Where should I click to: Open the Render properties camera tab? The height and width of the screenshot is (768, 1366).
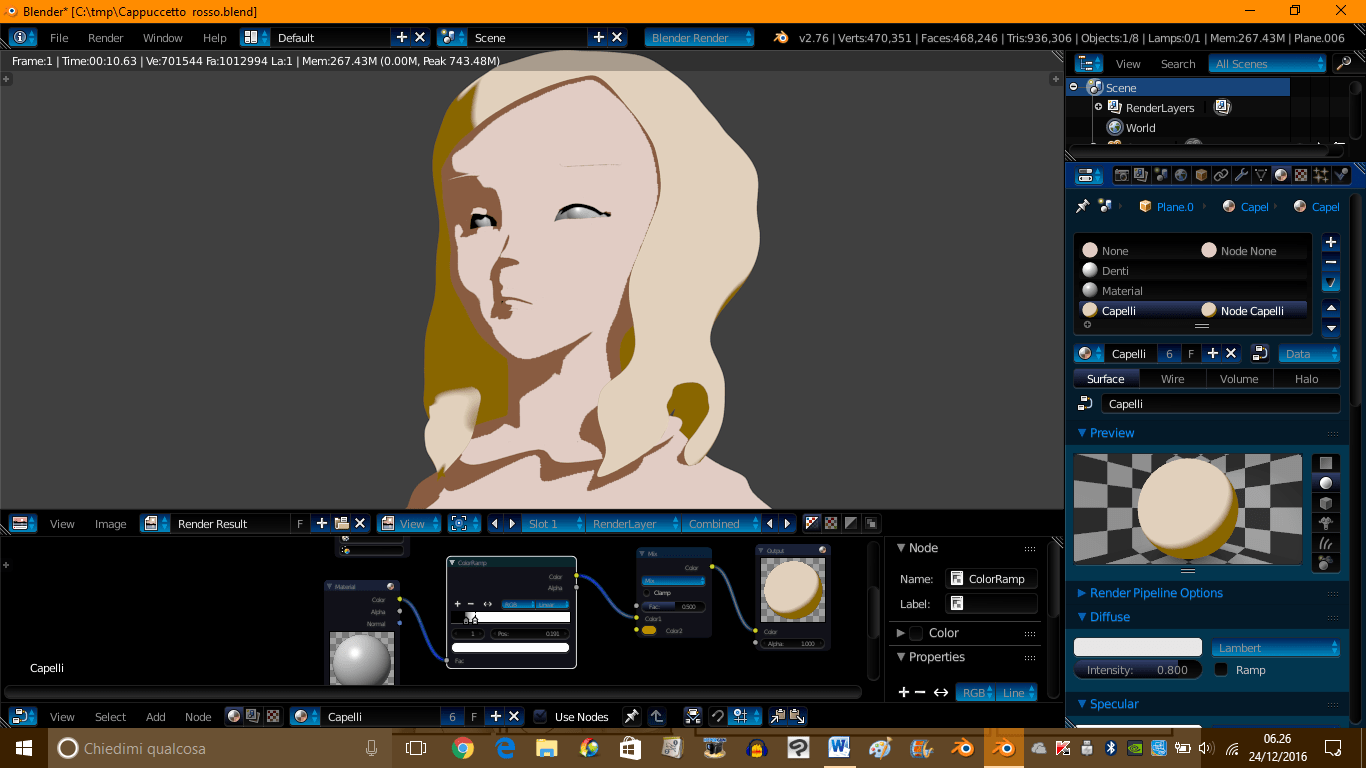(x=1121, y=175)
